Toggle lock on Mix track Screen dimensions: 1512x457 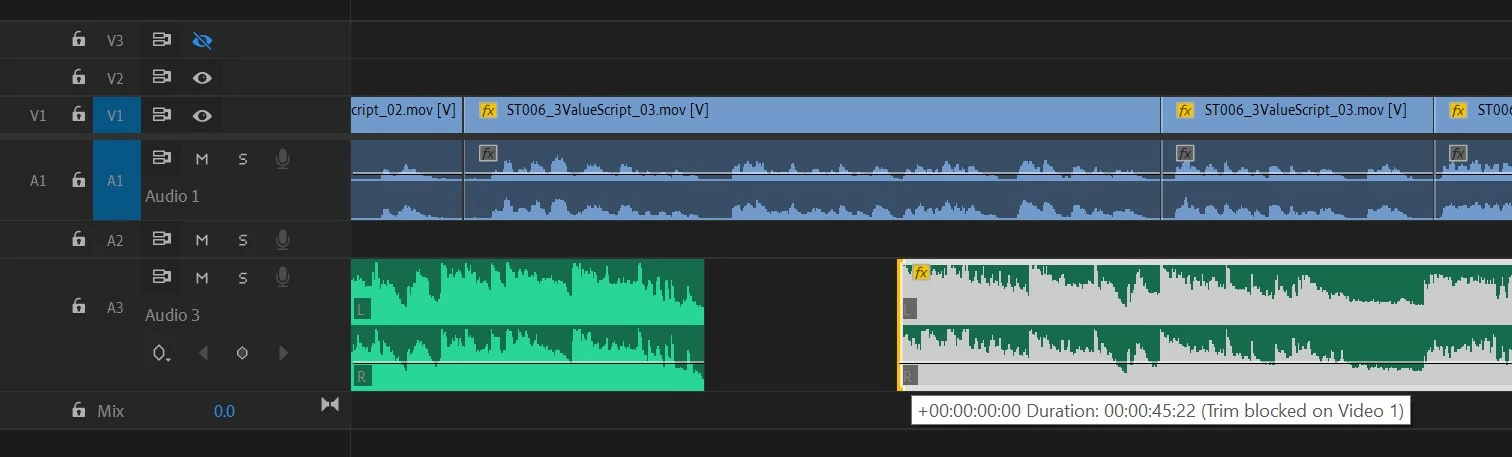tap(78, 410)
